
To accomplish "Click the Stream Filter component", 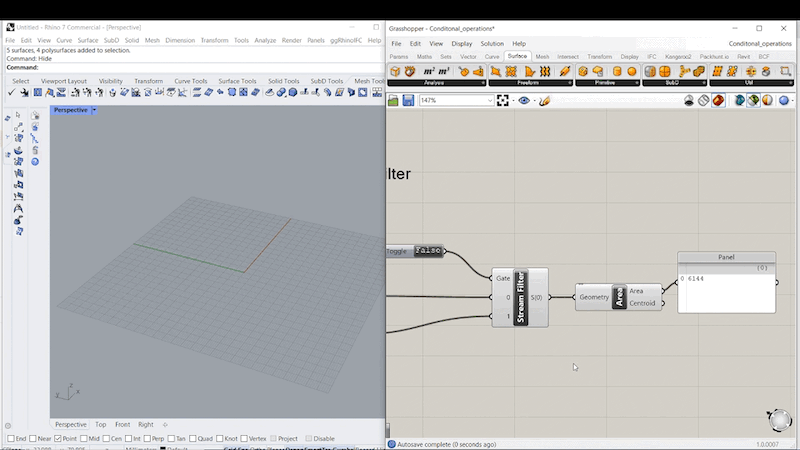I will tap(520, 297).
